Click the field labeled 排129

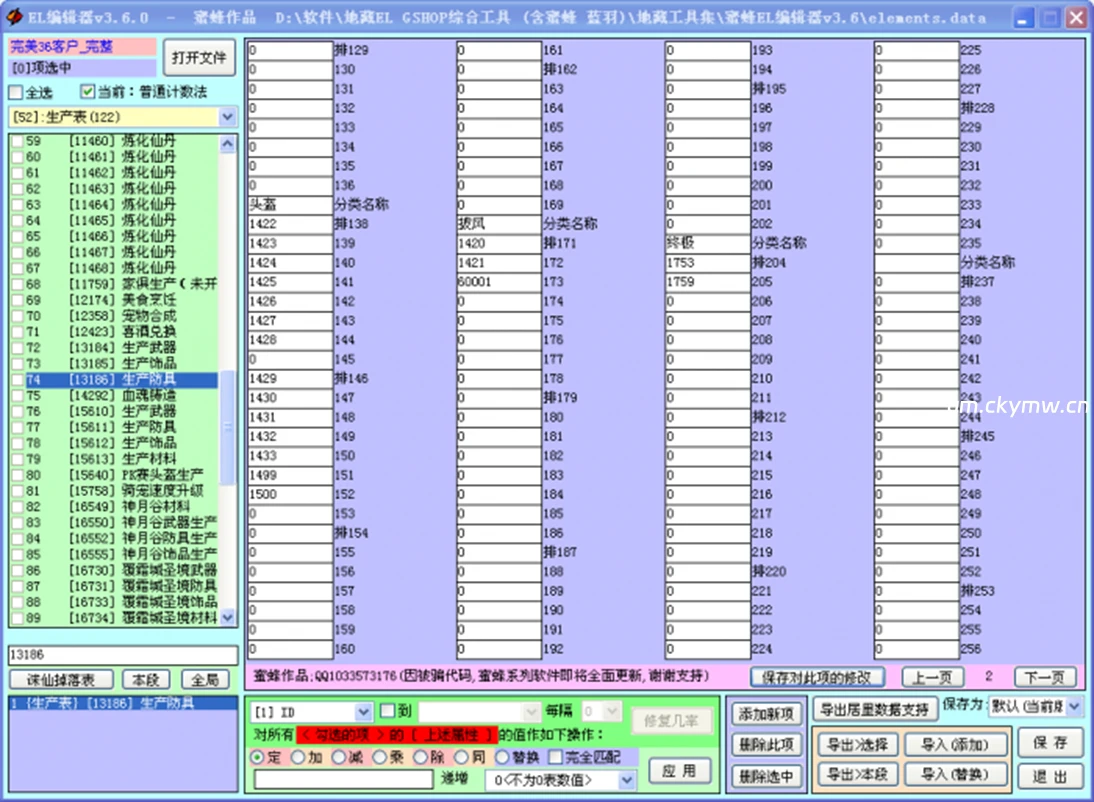(x=290, y=50)
